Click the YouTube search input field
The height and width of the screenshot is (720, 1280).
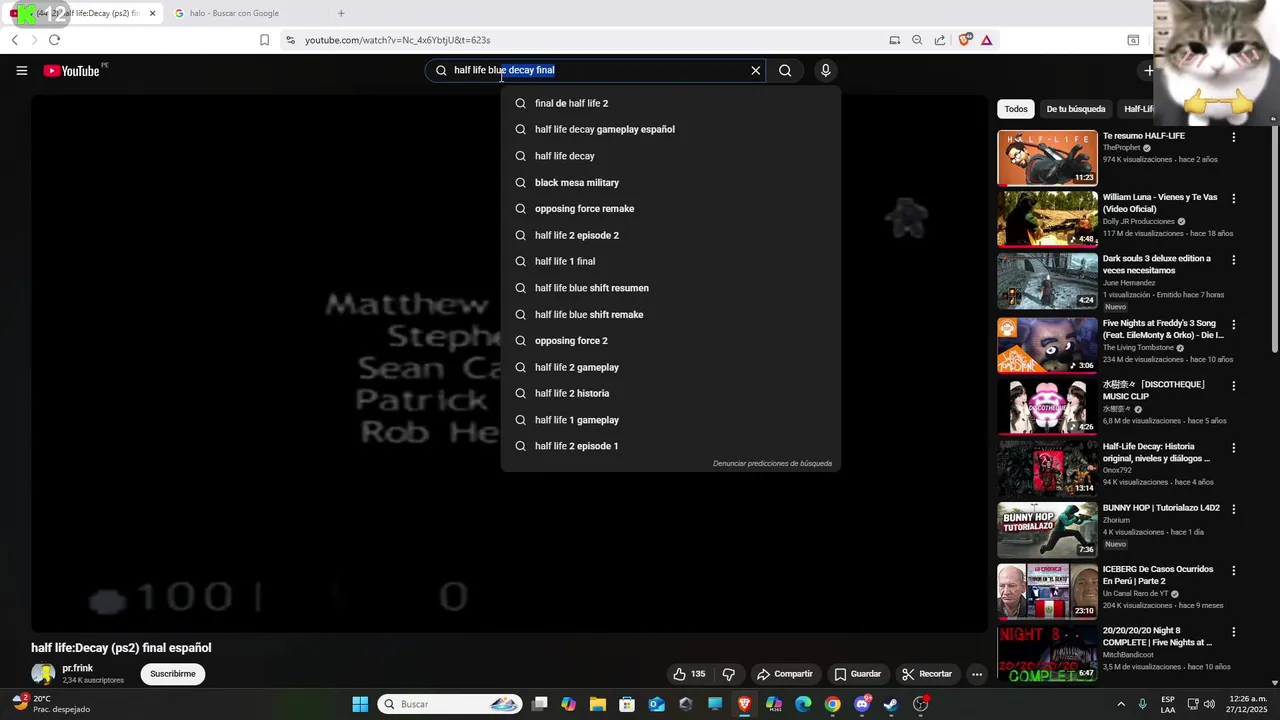coord(595,70)
